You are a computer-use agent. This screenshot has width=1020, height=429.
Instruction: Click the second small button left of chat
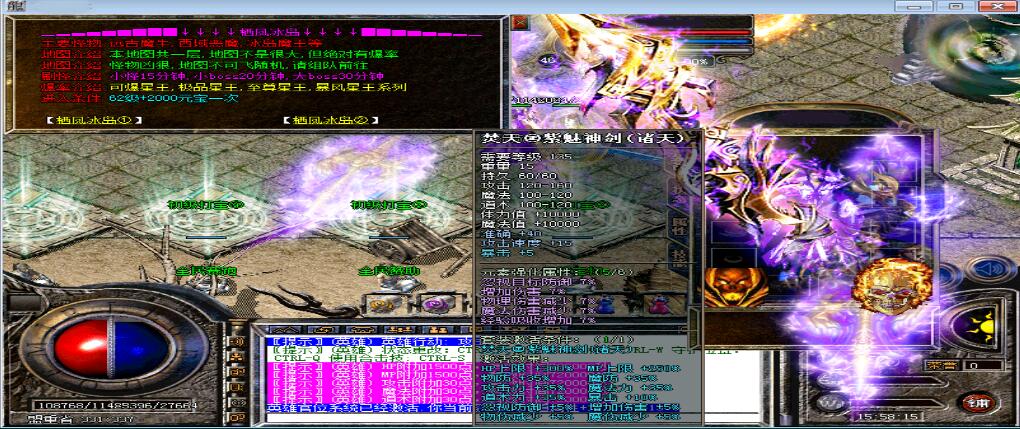237,357
